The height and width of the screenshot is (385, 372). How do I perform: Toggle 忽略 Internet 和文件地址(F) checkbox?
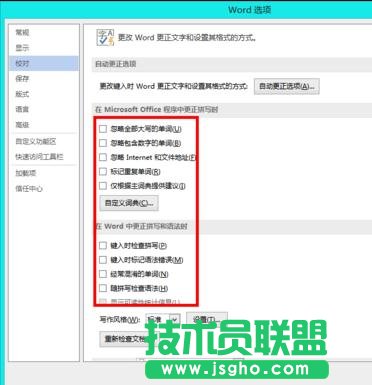pyautogui.click(x=103, y=157)
